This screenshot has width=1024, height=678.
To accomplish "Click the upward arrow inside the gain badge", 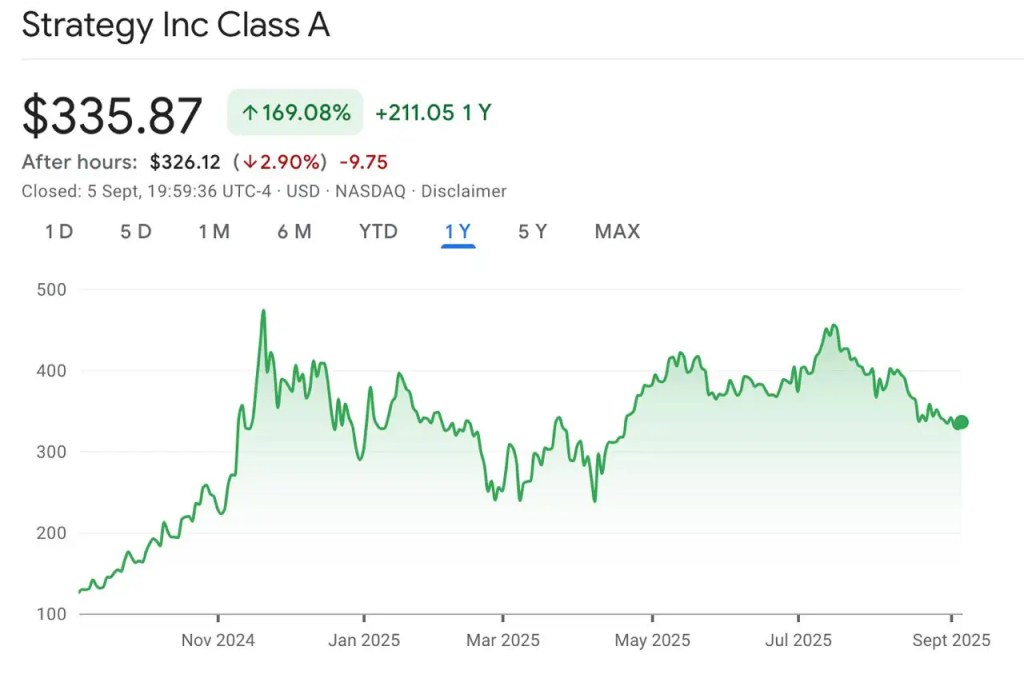I will point(250,113).
